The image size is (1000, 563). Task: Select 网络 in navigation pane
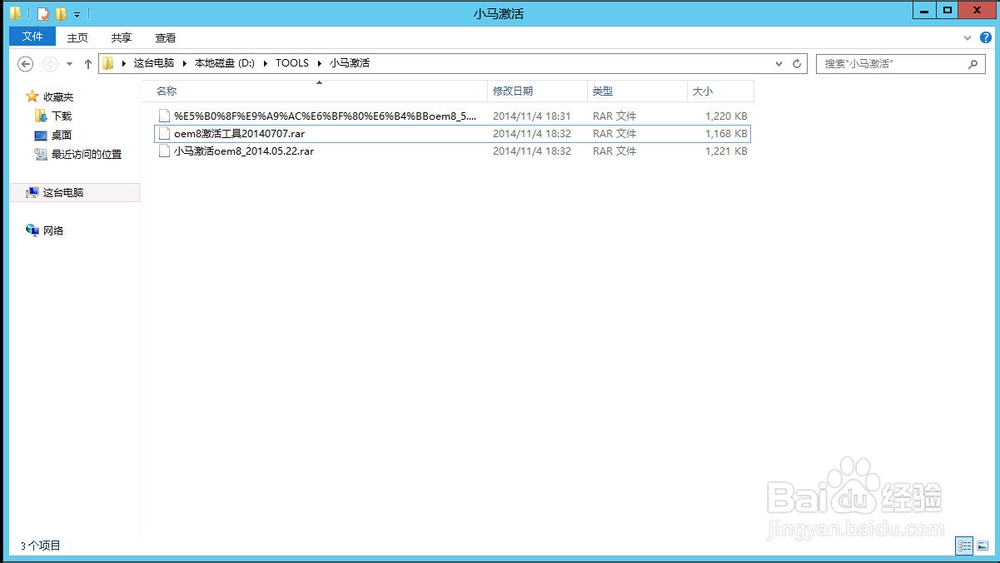tap(54, 231)
